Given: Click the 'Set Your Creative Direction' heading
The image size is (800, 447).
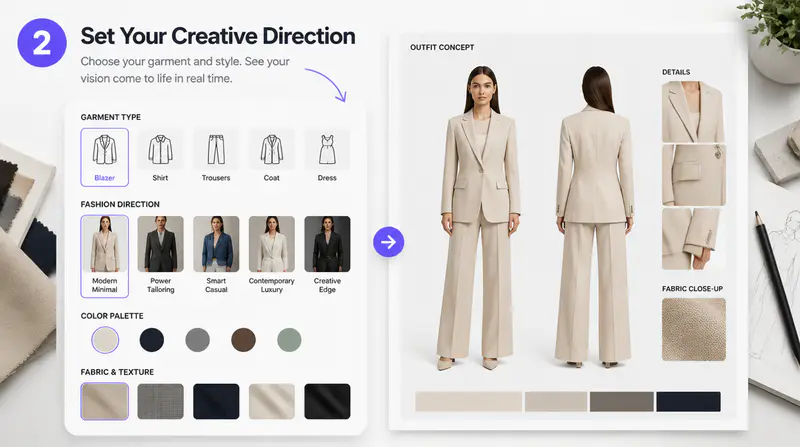Looking at the screenshot, I should coord(218,36).
